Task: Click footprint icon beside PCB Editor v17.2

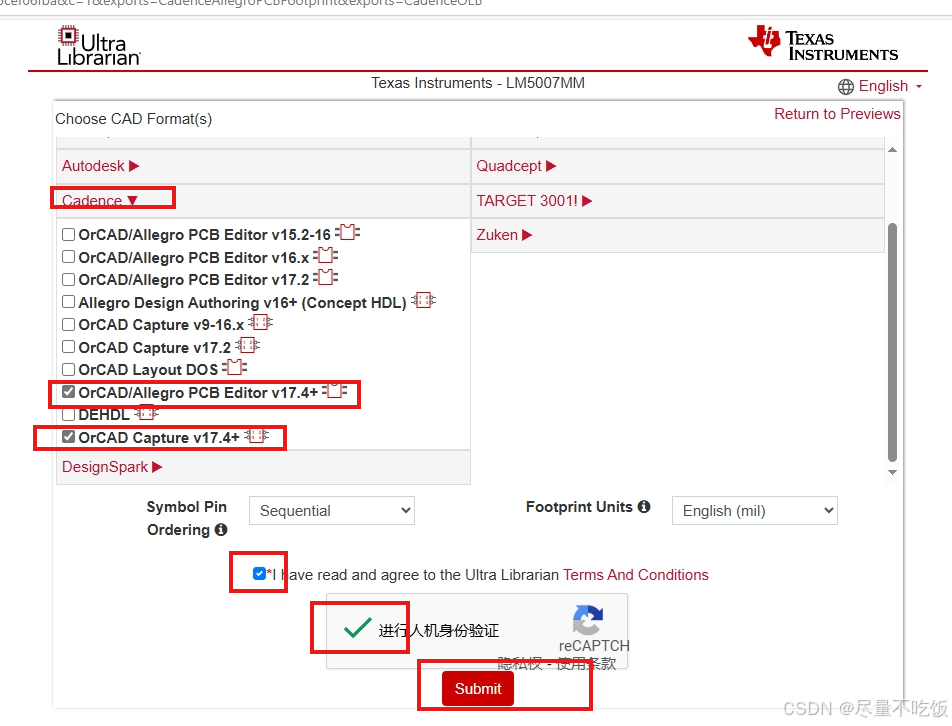Action: point(325,278)
